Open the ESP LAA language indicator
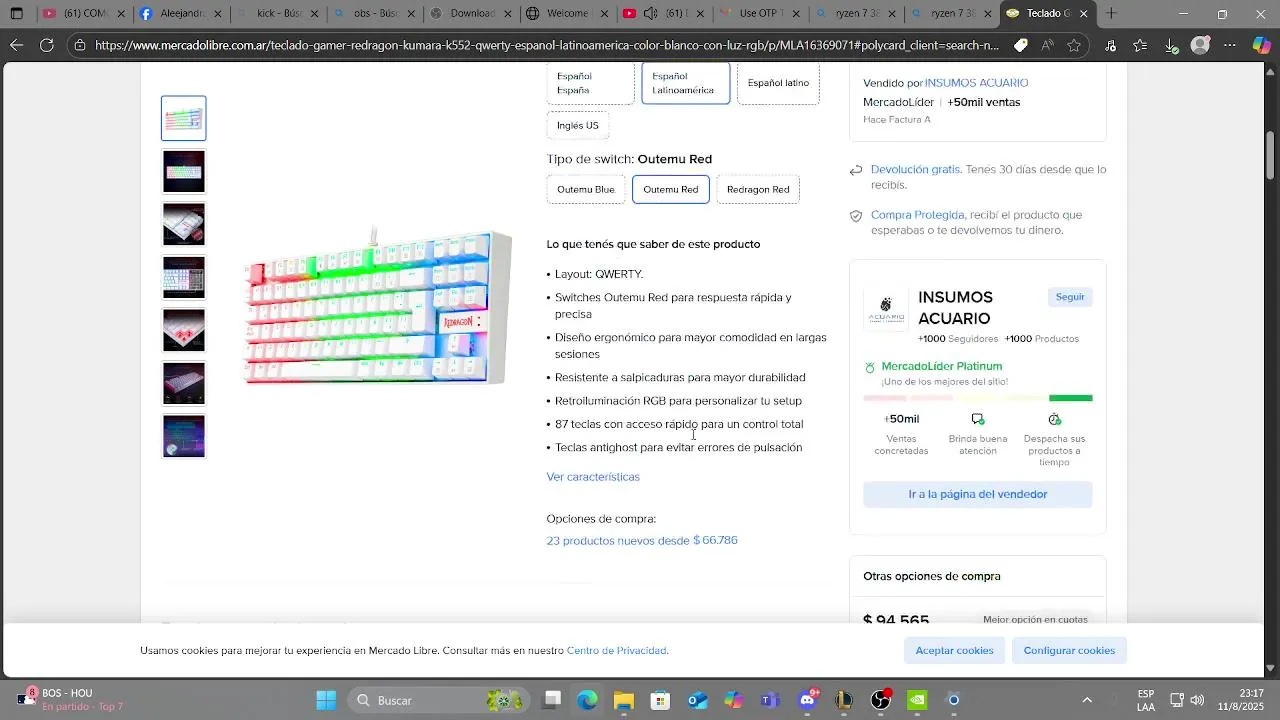This screenshot has width=1280, height=720. pos(1146,700)
